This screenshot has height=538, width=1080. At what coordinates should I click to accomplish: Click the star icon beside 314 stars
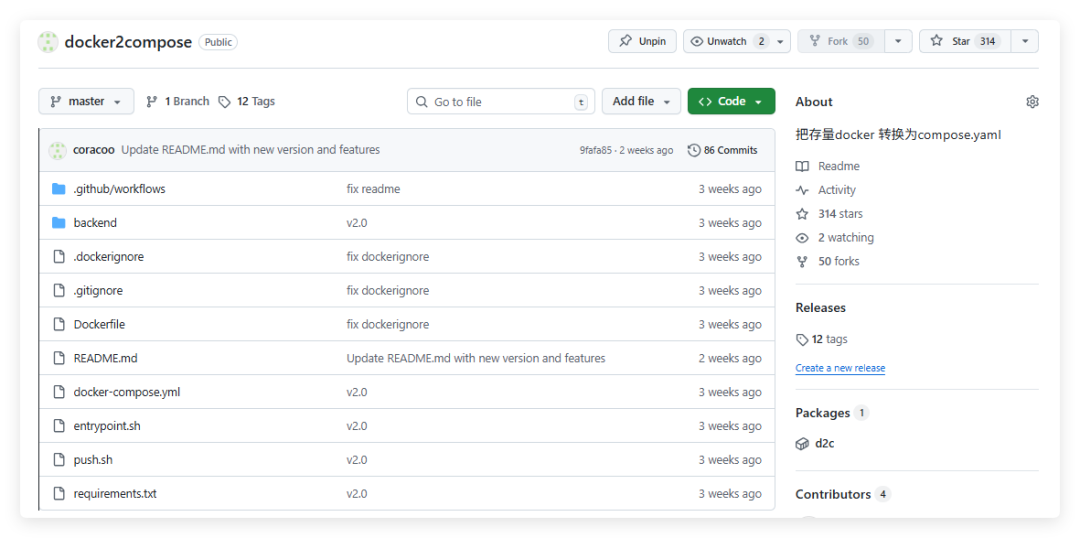[802, 214]
